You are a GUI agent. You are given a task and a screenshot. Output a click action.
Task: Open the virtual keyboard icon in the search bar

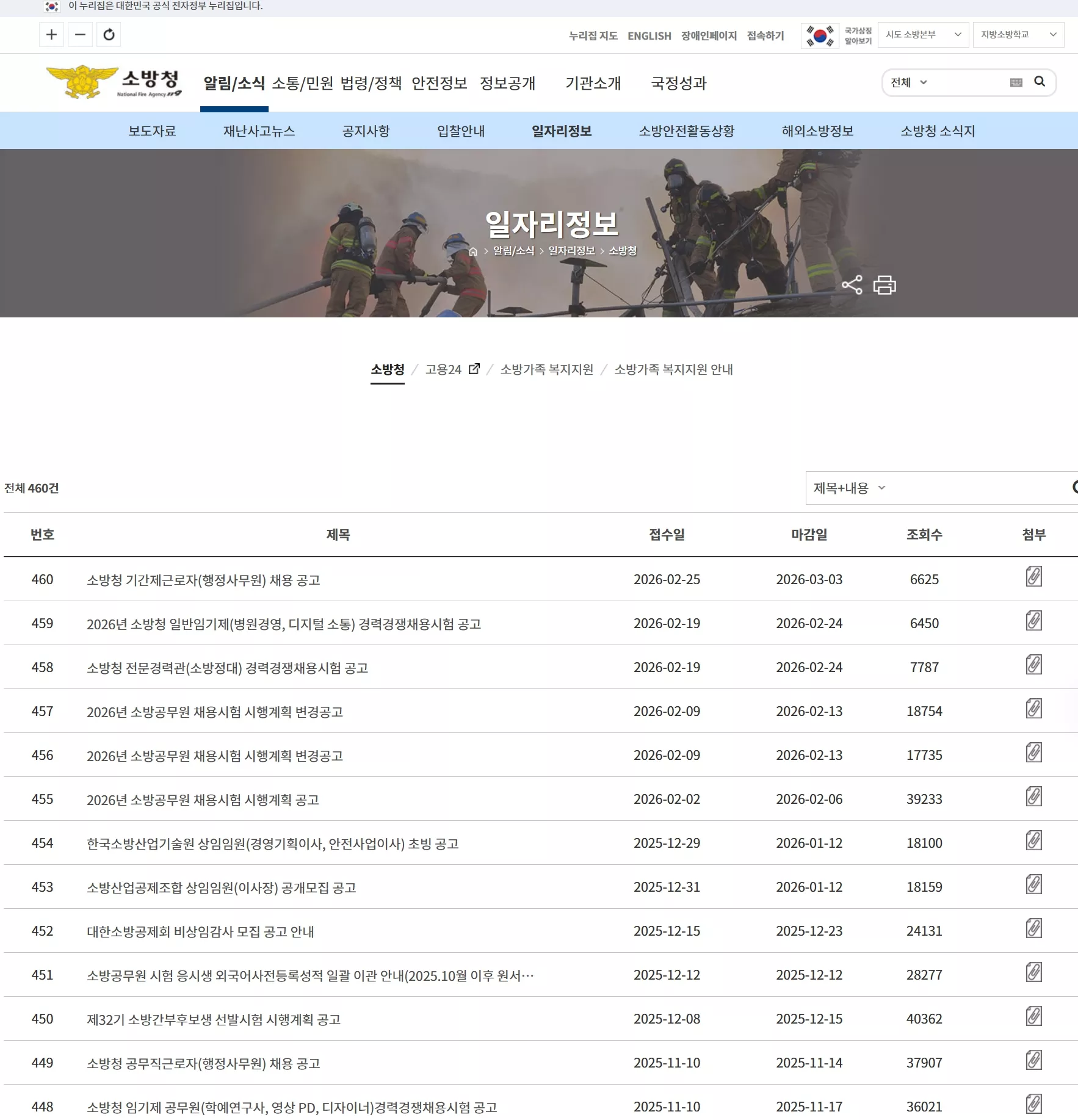tap(1015, 82)
